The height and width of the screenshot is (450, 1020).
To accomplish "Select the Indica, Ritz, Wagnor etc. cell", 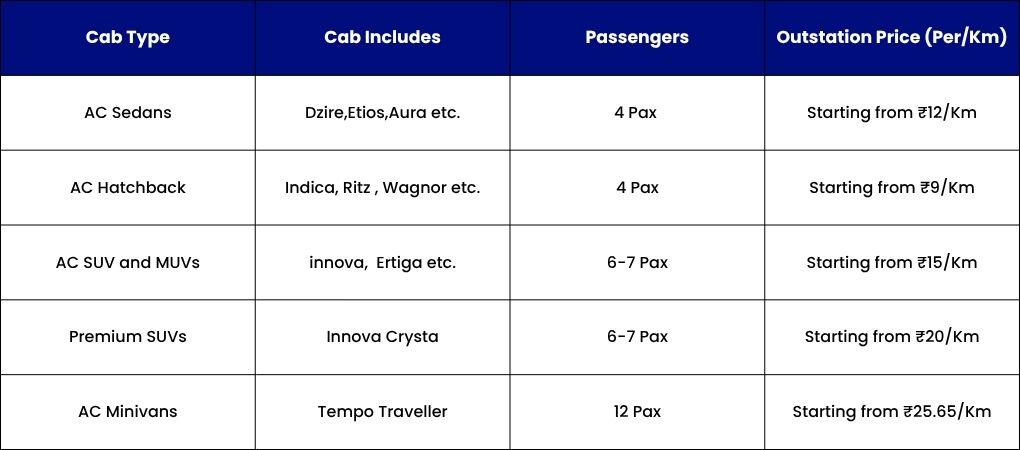I will click(382, 188).
